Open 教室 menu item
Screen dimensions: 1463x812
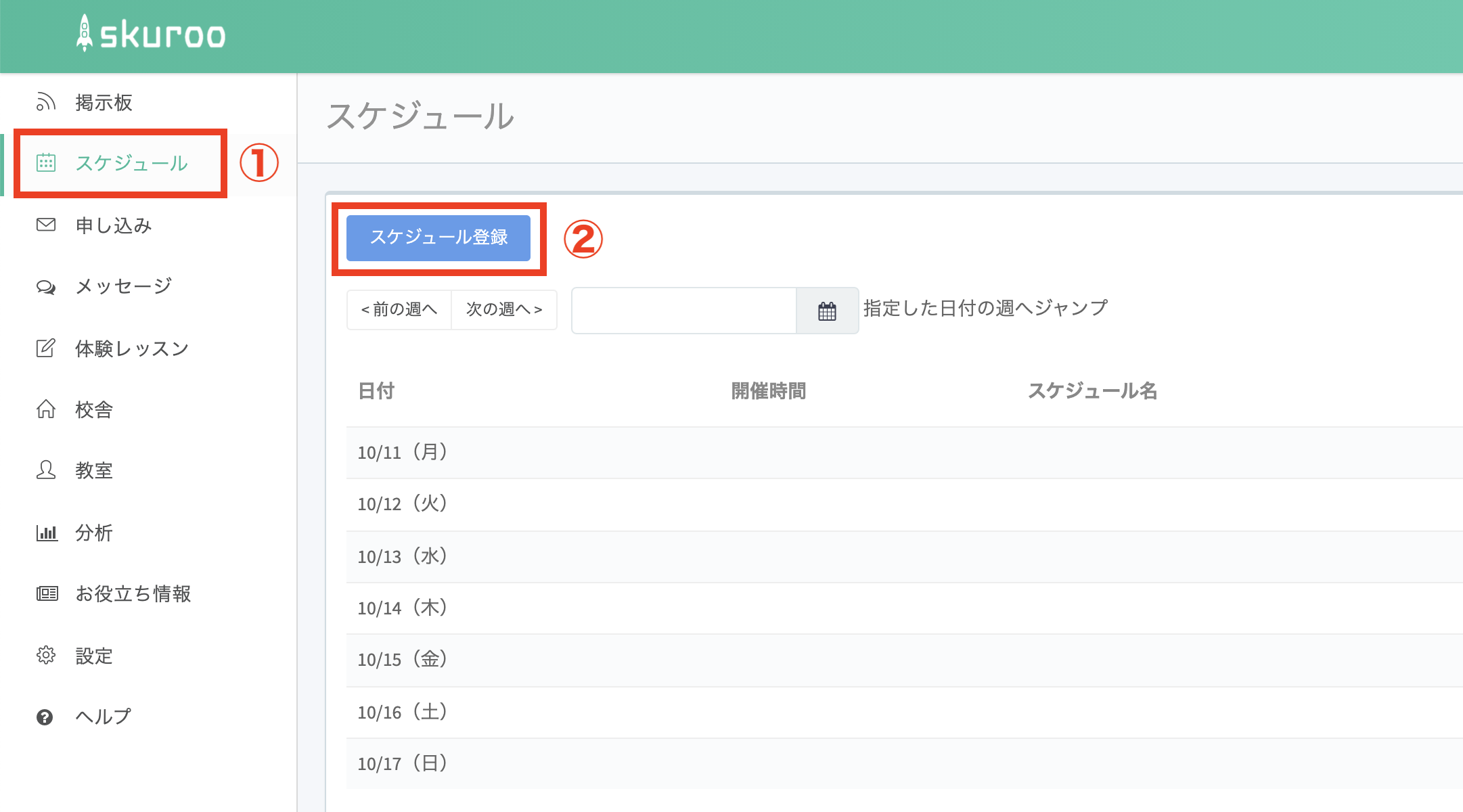(x=94, y=470)
